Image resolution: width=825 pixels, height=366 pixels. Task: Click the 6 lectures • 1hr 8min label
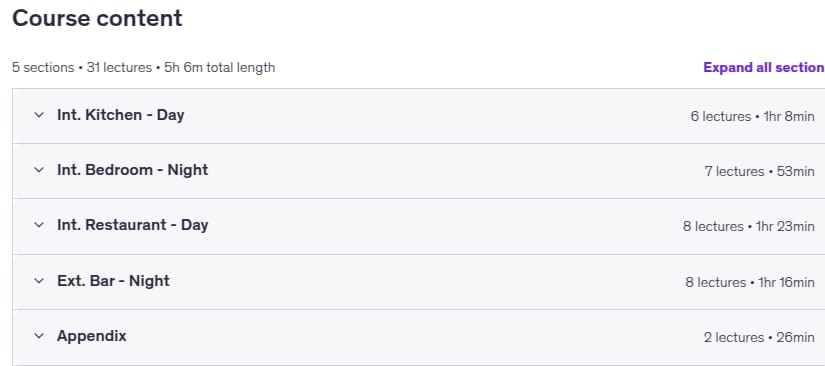click(752, 116)
